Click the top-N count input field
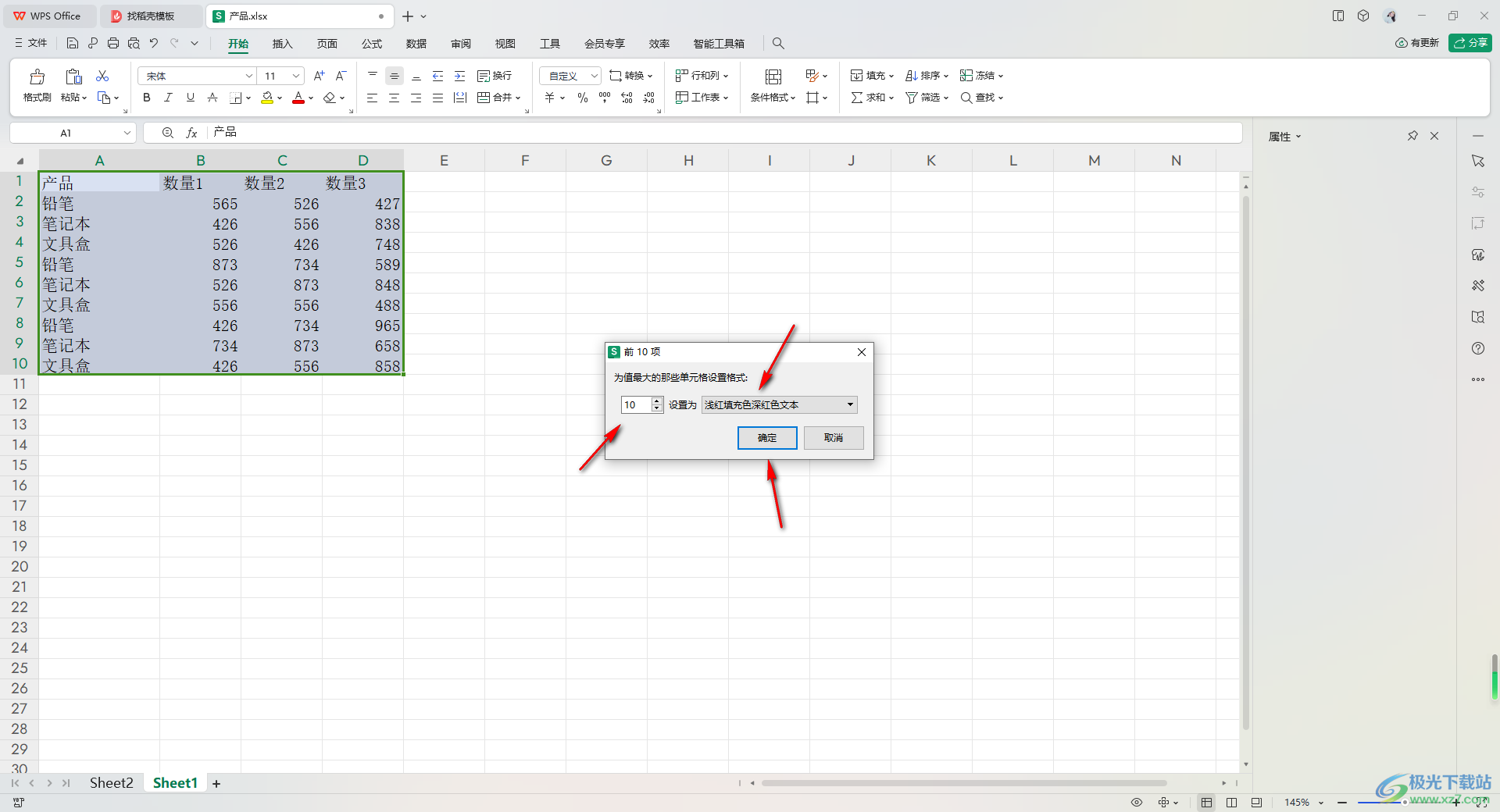Screen dimensions: 1500x812 point(636,404)
